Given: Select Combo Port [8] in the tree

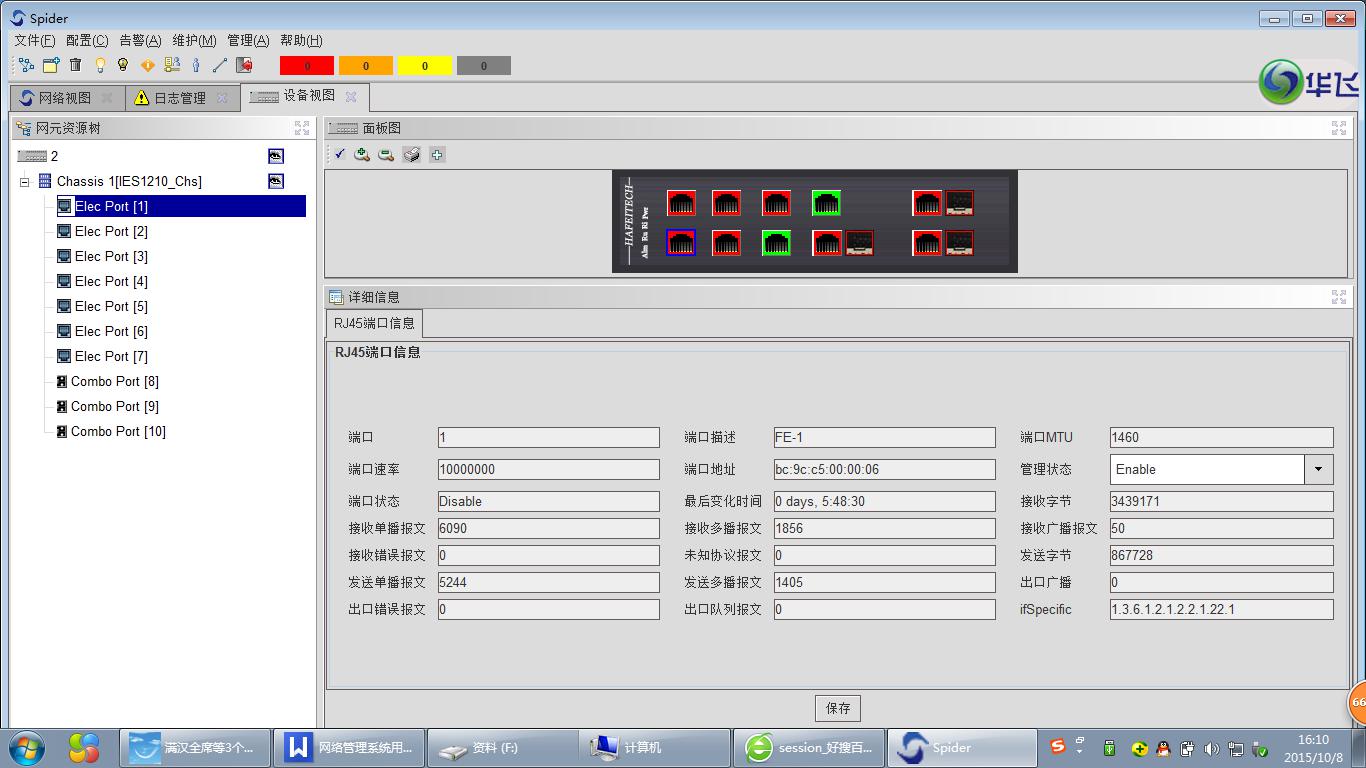Looking at the screenshot, I should [114, 381].
